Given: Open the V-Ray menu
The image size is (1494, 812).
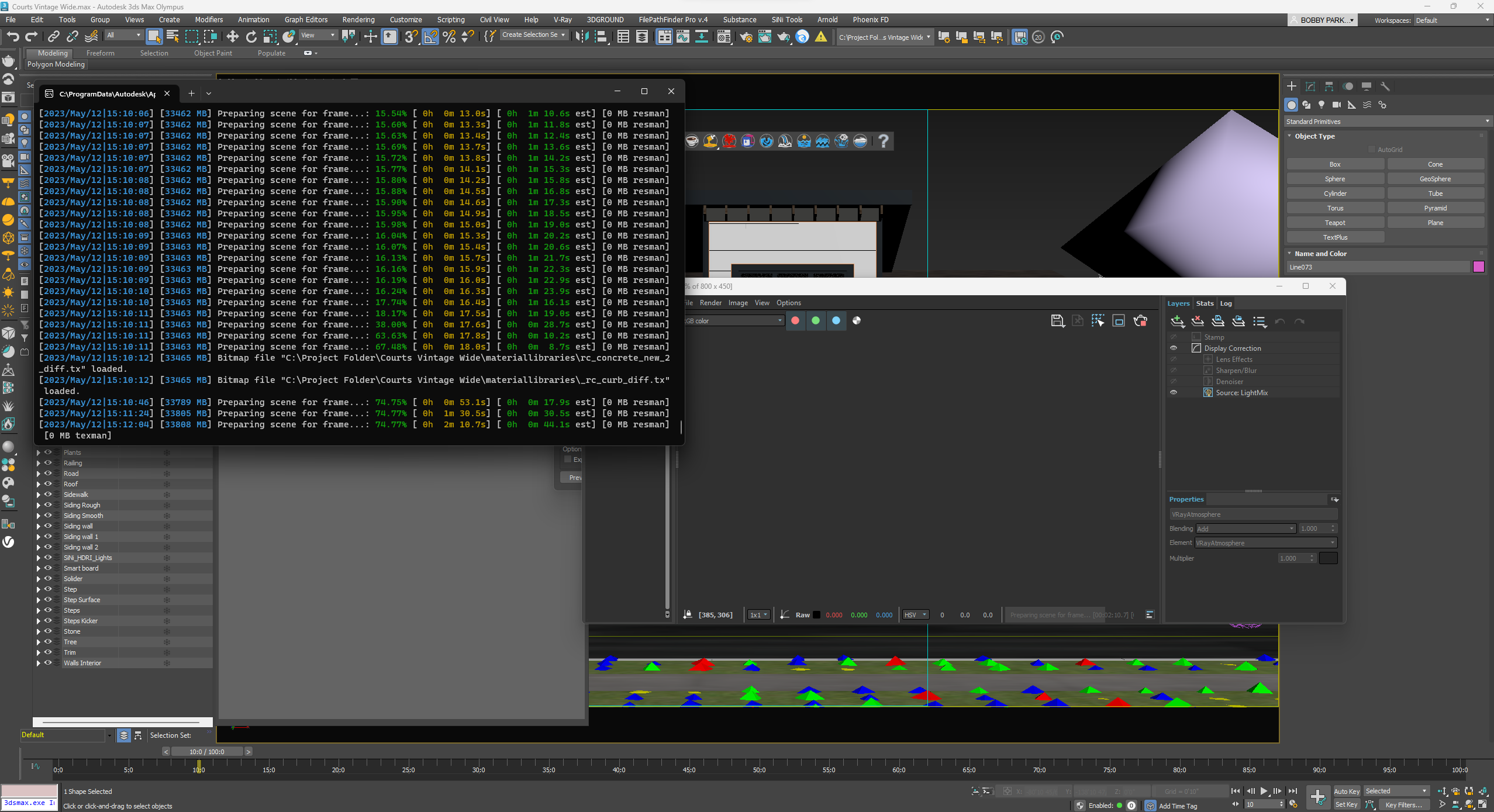Looking at the screenshot, I should 563,20.
